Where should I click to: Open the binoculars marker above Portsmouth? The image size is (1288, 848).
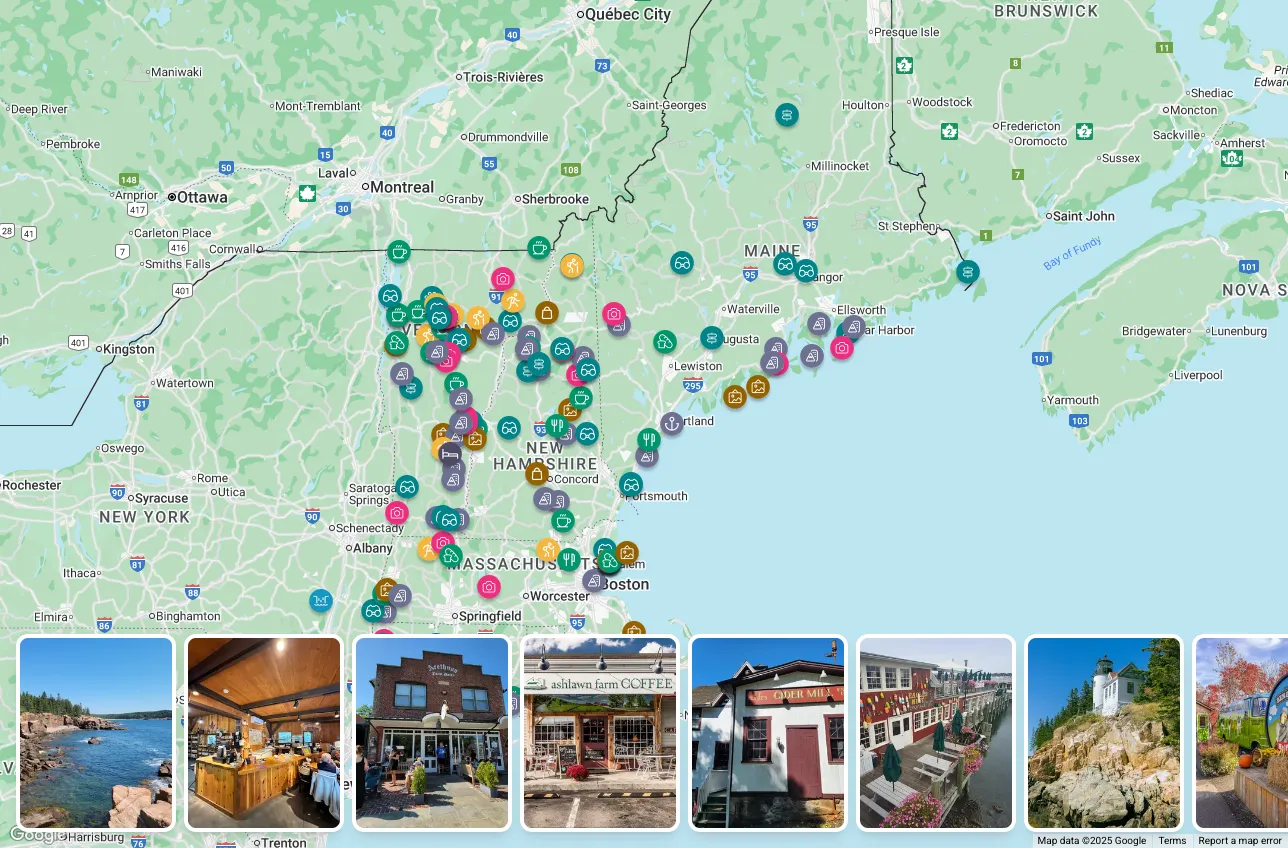point(630,484)
